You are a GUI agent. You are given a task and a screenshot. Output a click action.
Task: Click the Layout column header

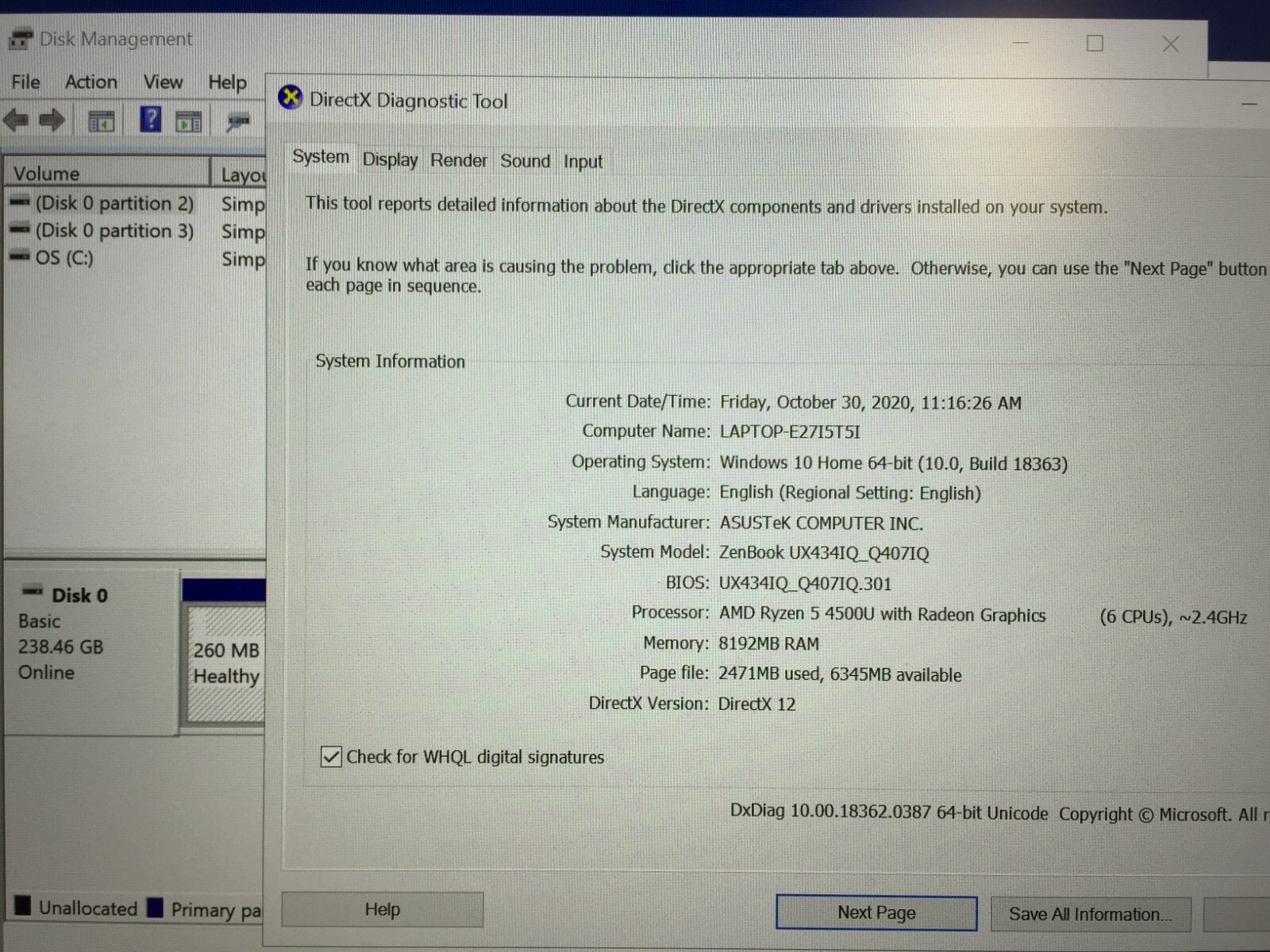(x=239, y=175)
